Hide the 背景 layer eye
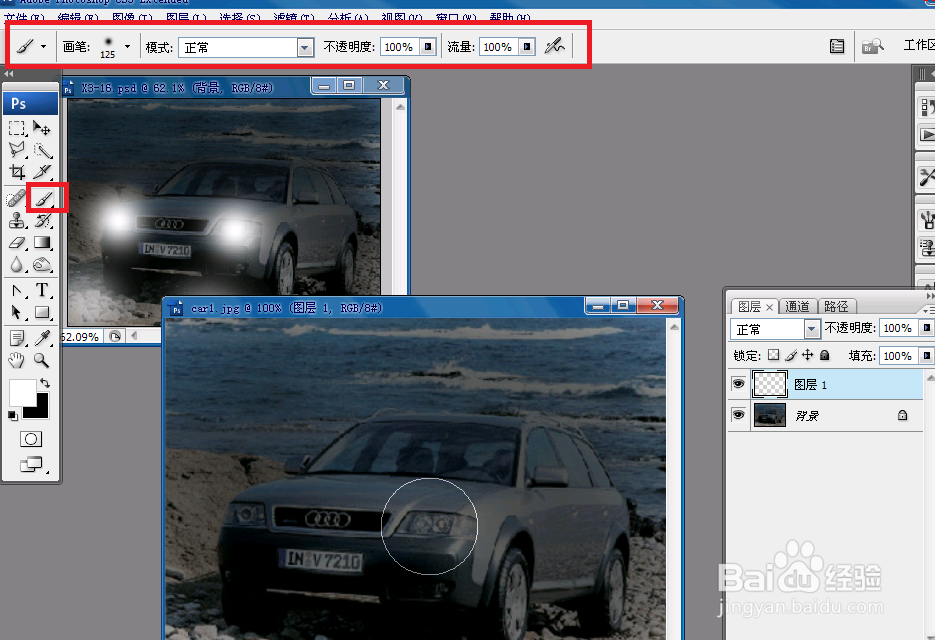 [738, 415]
